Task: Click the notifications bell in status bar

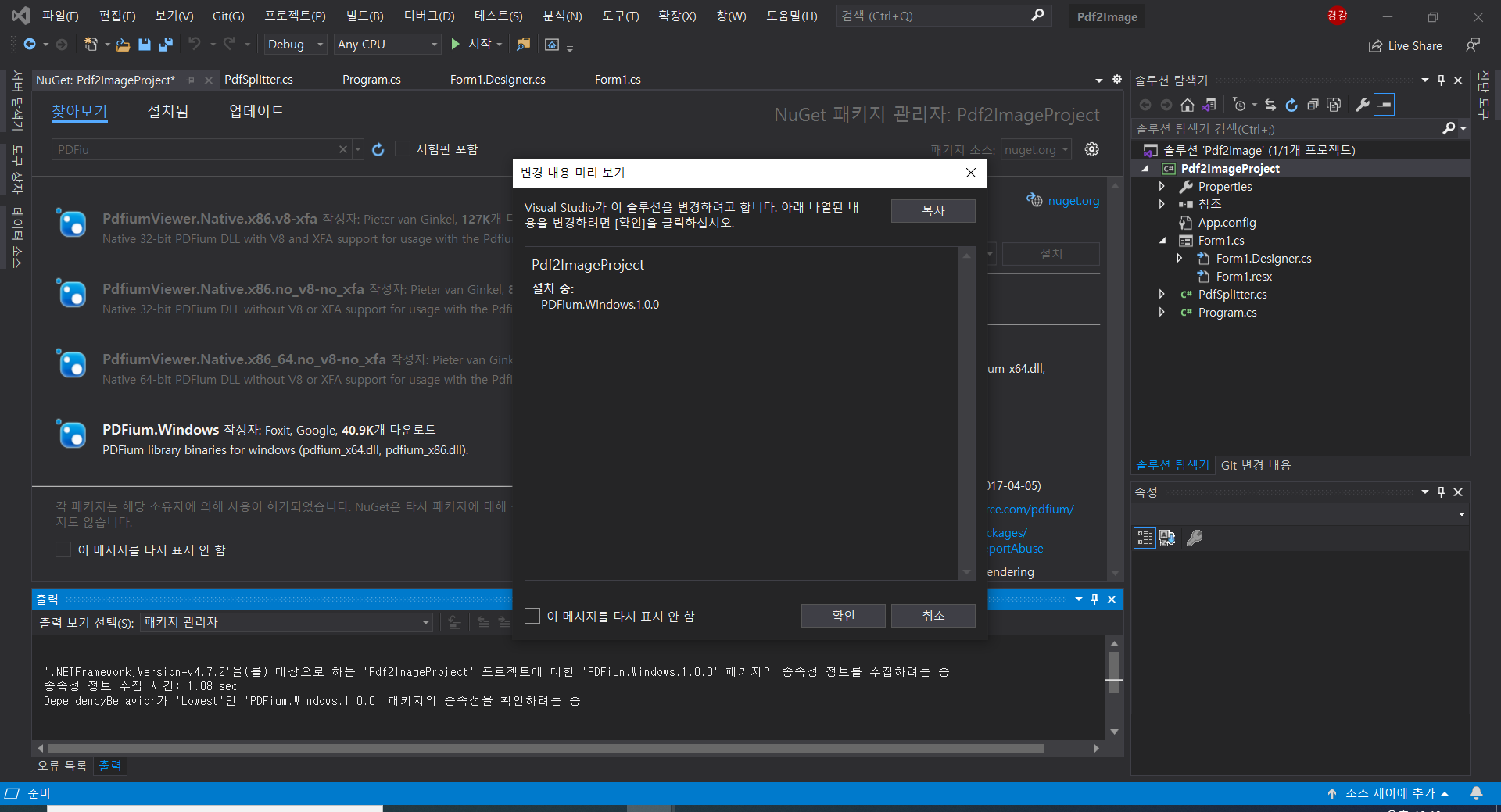Action: point(1476,793)
